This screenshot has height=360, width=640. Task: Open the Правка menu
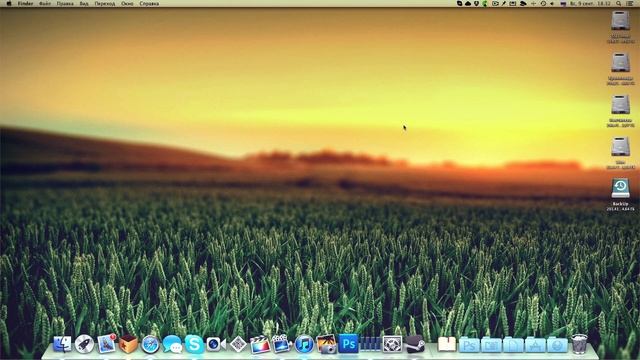65,3
